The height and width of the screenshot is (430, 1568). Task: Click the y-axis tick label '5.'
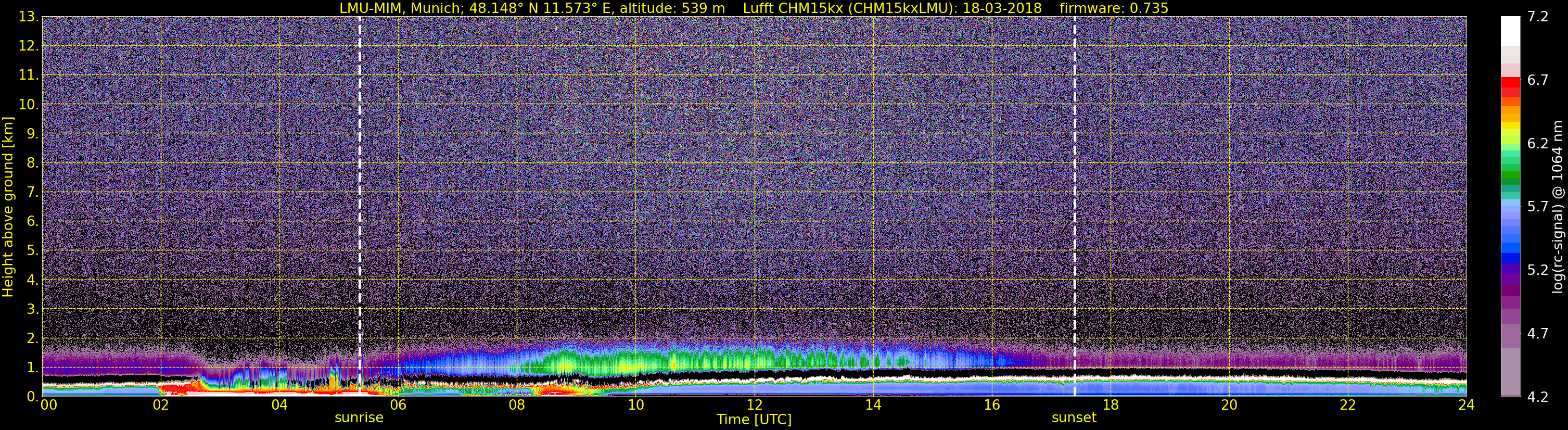pos(33,251)
